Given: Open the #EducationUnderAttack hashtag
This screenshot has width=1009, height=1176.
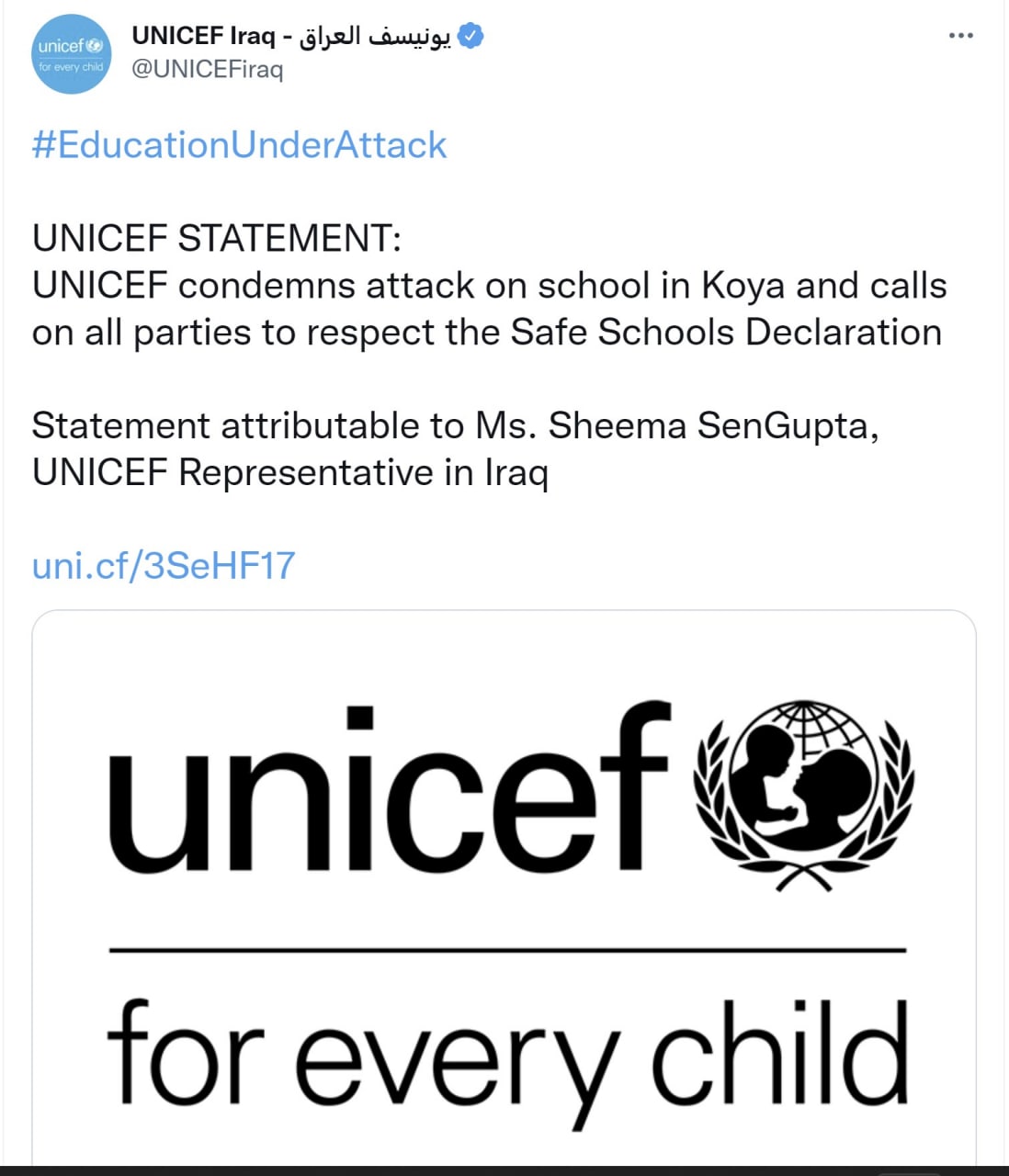Looking at the screenshot, I should pos(239,145).
